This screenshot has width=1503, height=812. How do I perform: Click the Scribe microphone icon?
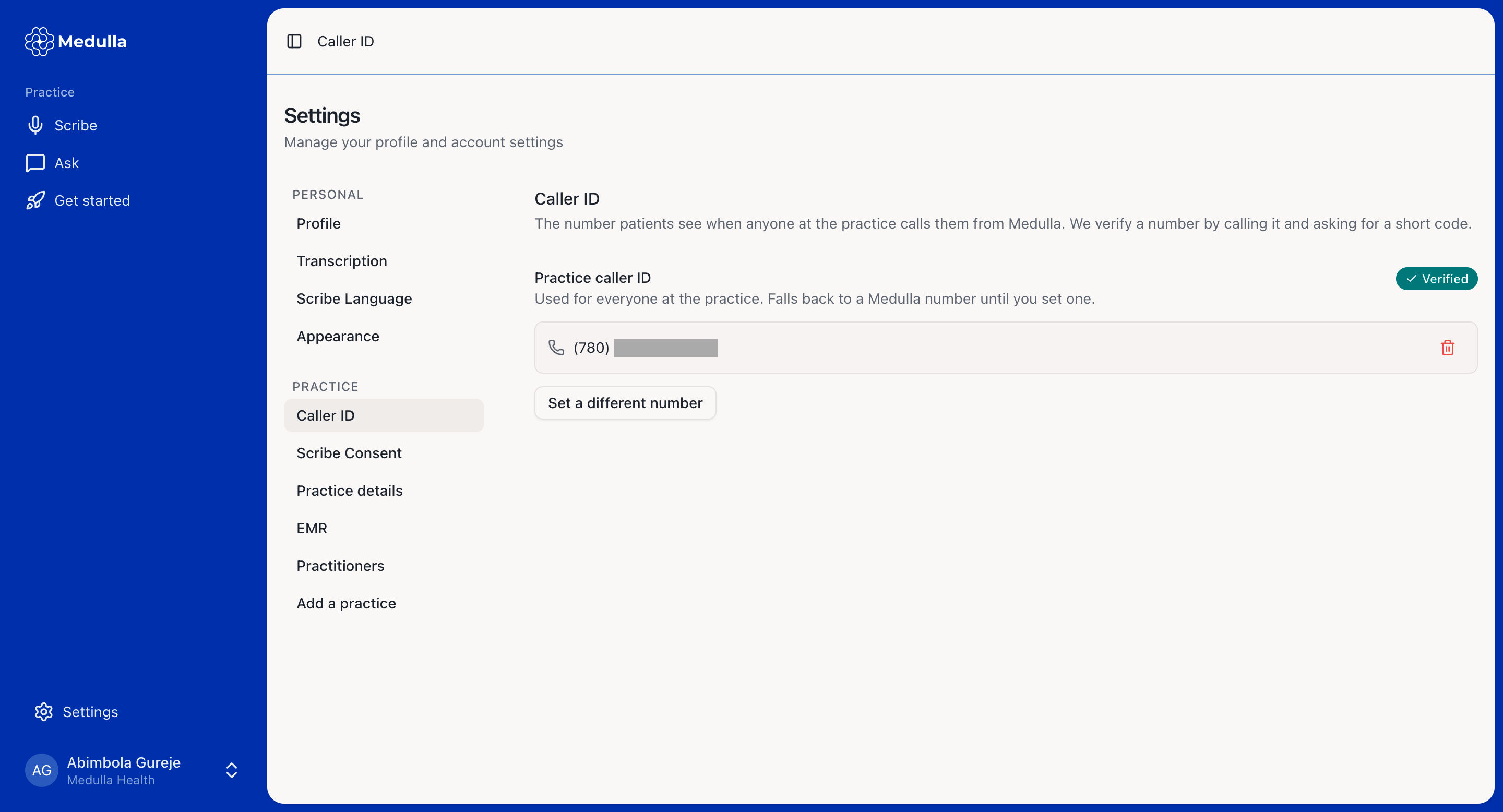pyautogui.click(x=35, y=125)
